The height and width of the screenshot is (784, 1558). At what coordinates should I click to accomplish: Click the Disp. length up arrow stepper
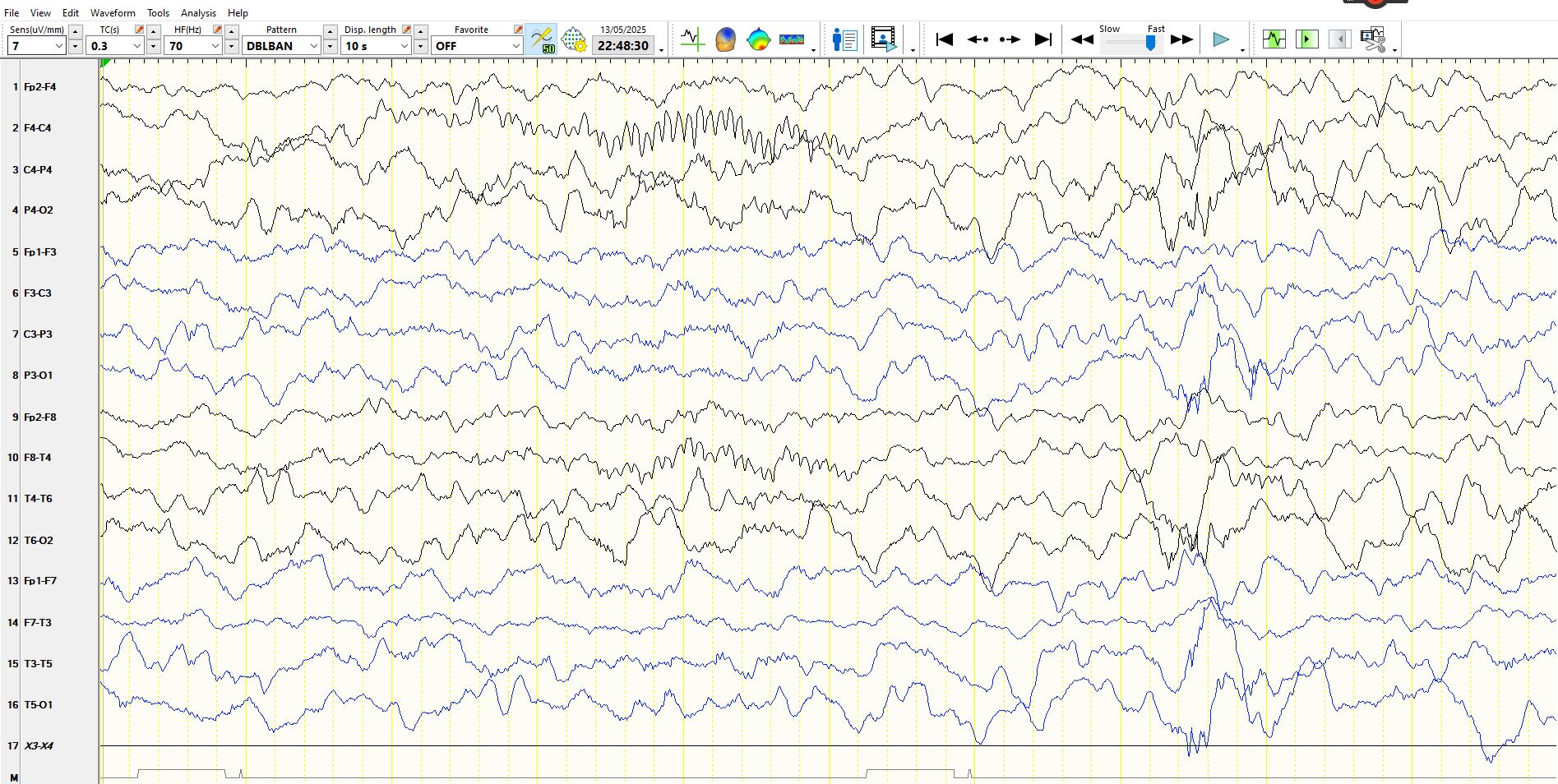[x=420, y=31]
